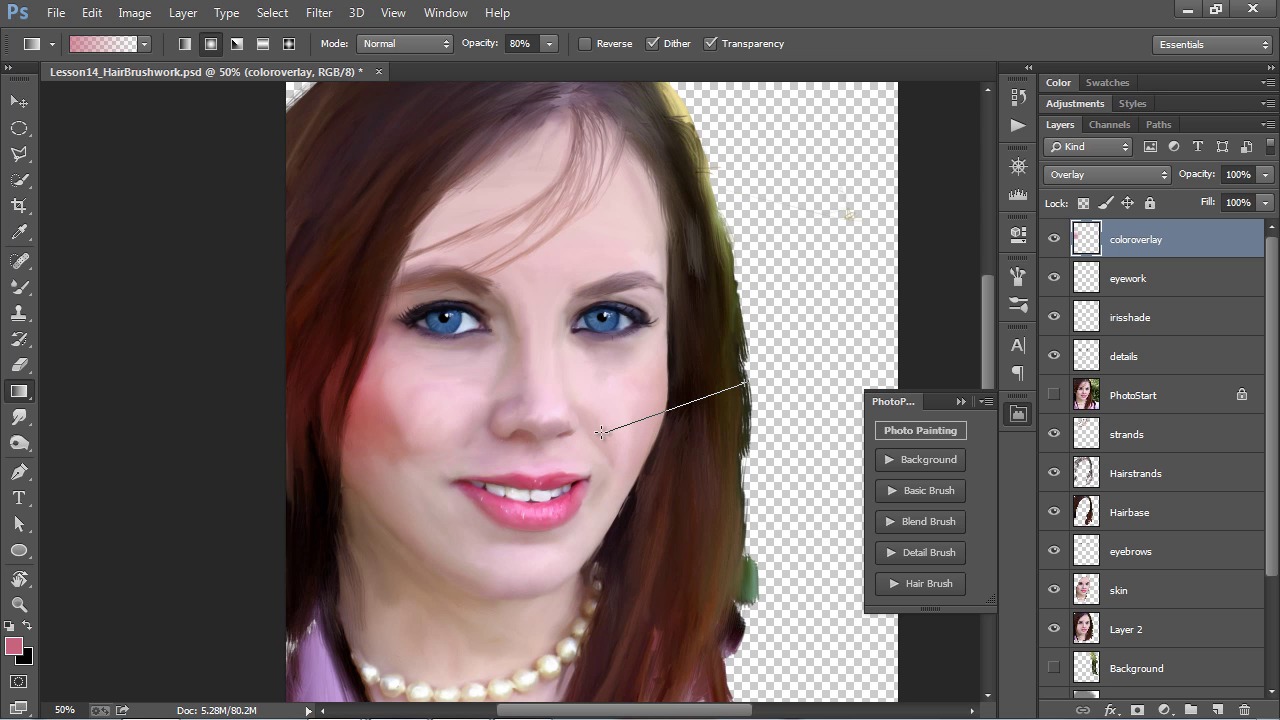This screenshot has height=720, width=1280.
Task: Choose the Eraser tool
Action: point(19,365)
